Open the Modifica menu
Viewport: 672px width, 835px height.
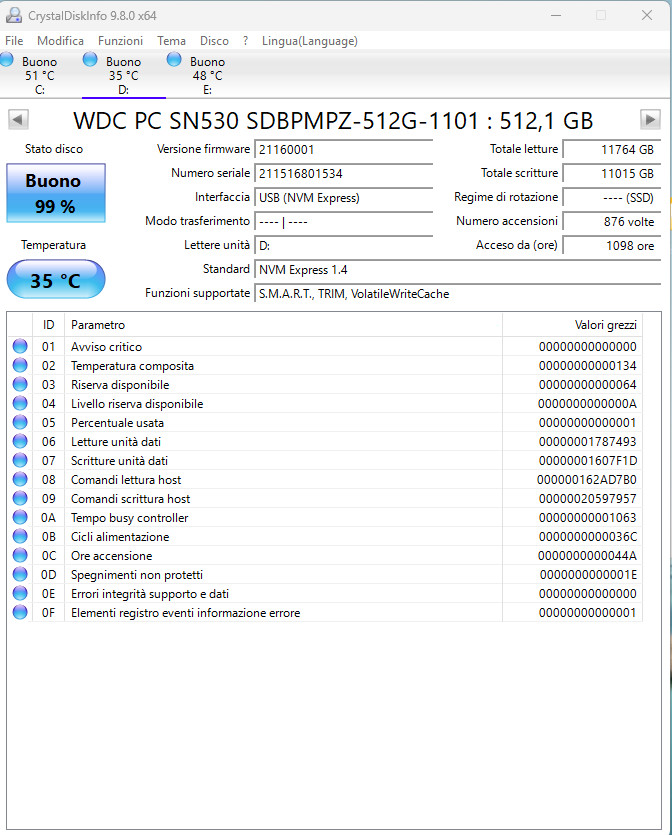click(x=60, y=40)
